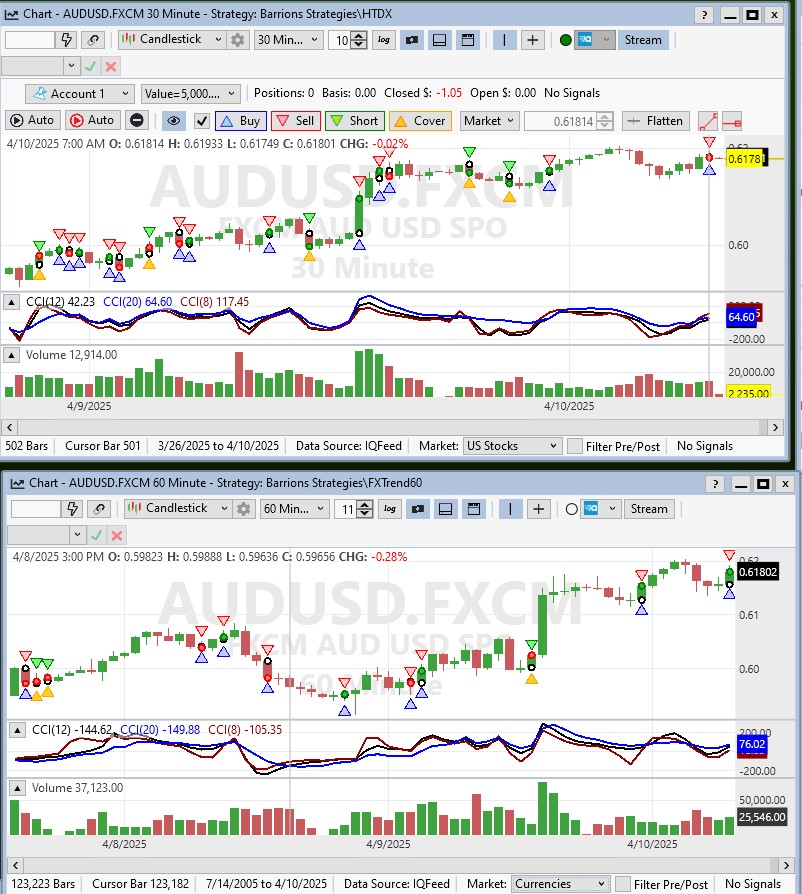Image resolution: width=802 pixels, height=894 pixels.
Task: Open the Account 1 dropdown
Action: click(80, 94)
